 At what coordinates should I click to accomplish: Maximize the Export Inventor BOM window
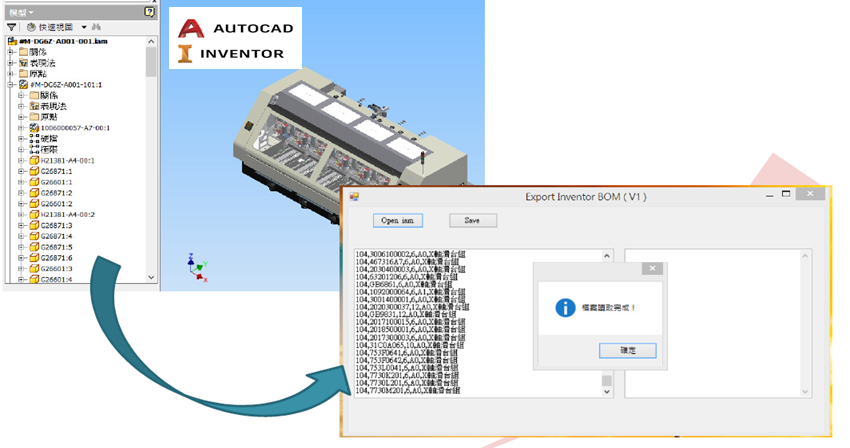click(786, 194)
